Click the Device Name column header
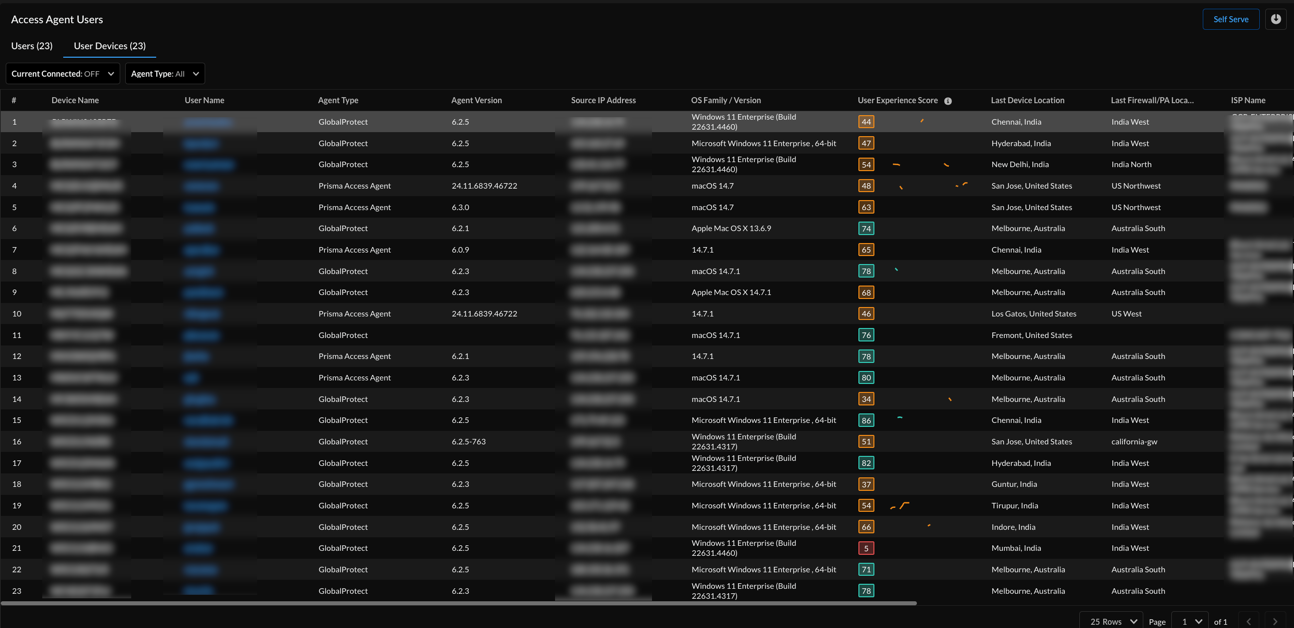The height and width of the screenshot is (628, 1294). (x=75, y=100)
